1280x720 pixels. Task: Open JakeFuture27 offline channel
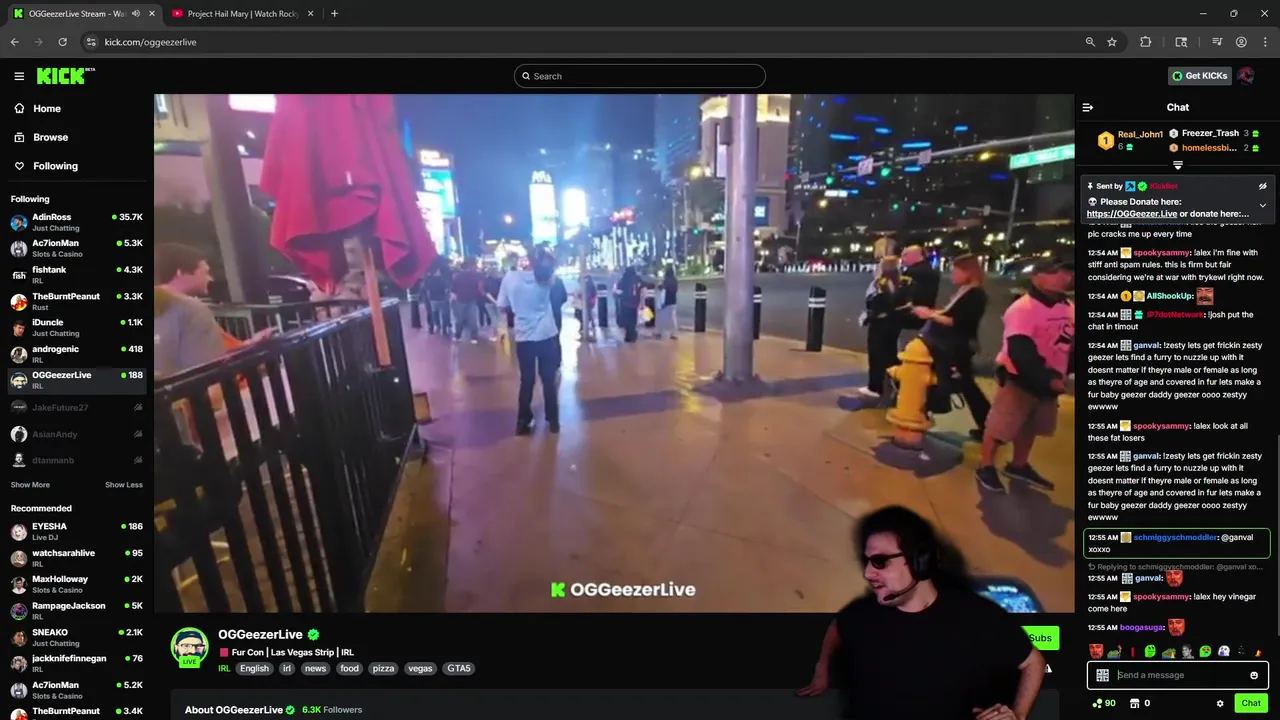(x=76, y=408)
